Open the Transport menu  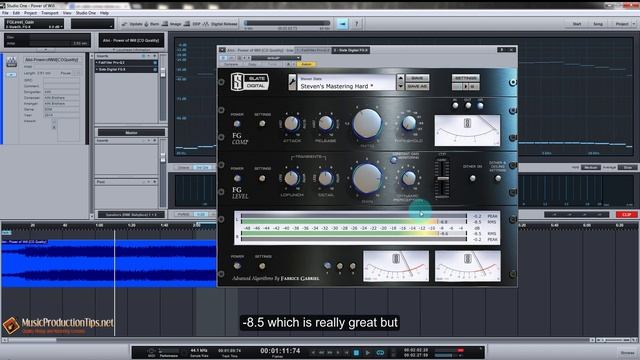pyautogui.click(x=50, y=13)
